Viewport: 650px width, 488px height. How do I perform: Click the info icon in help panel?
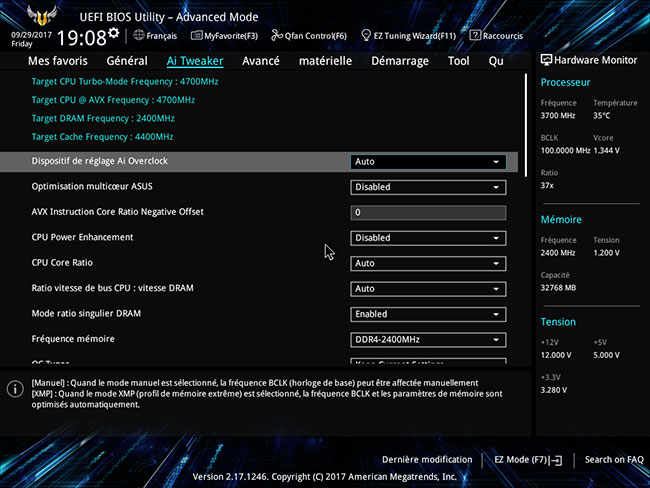15,388
